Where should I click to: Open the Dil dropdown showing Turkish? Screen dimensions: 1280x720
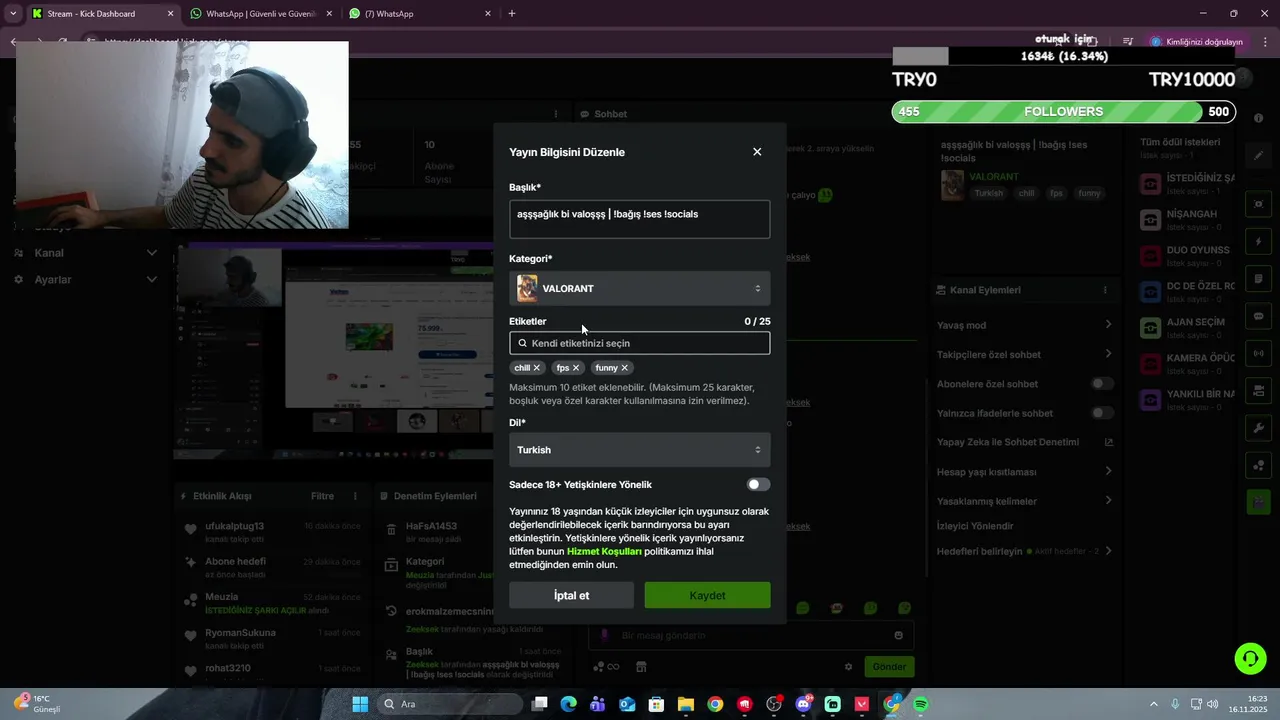pos(640,450)
